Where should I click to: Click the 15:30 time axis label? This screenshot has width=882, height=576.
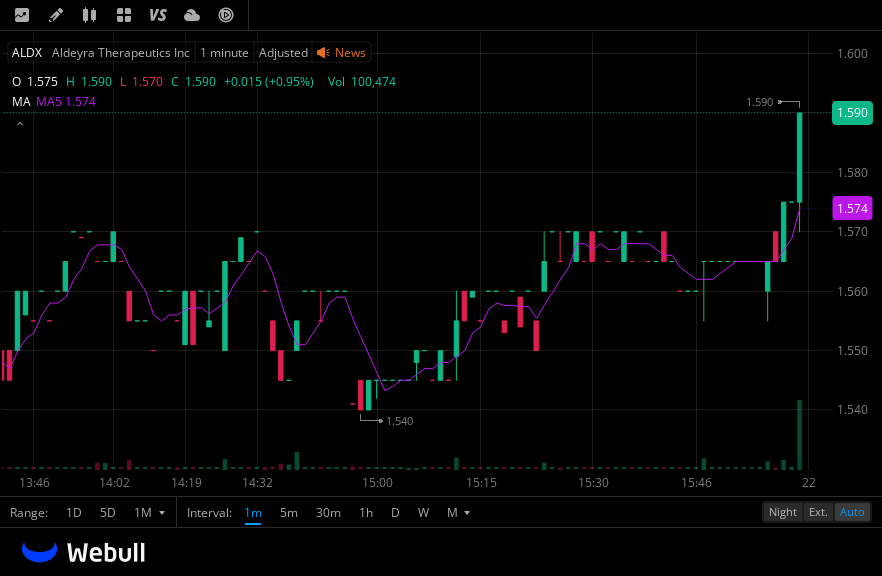(x=593, y=483)
